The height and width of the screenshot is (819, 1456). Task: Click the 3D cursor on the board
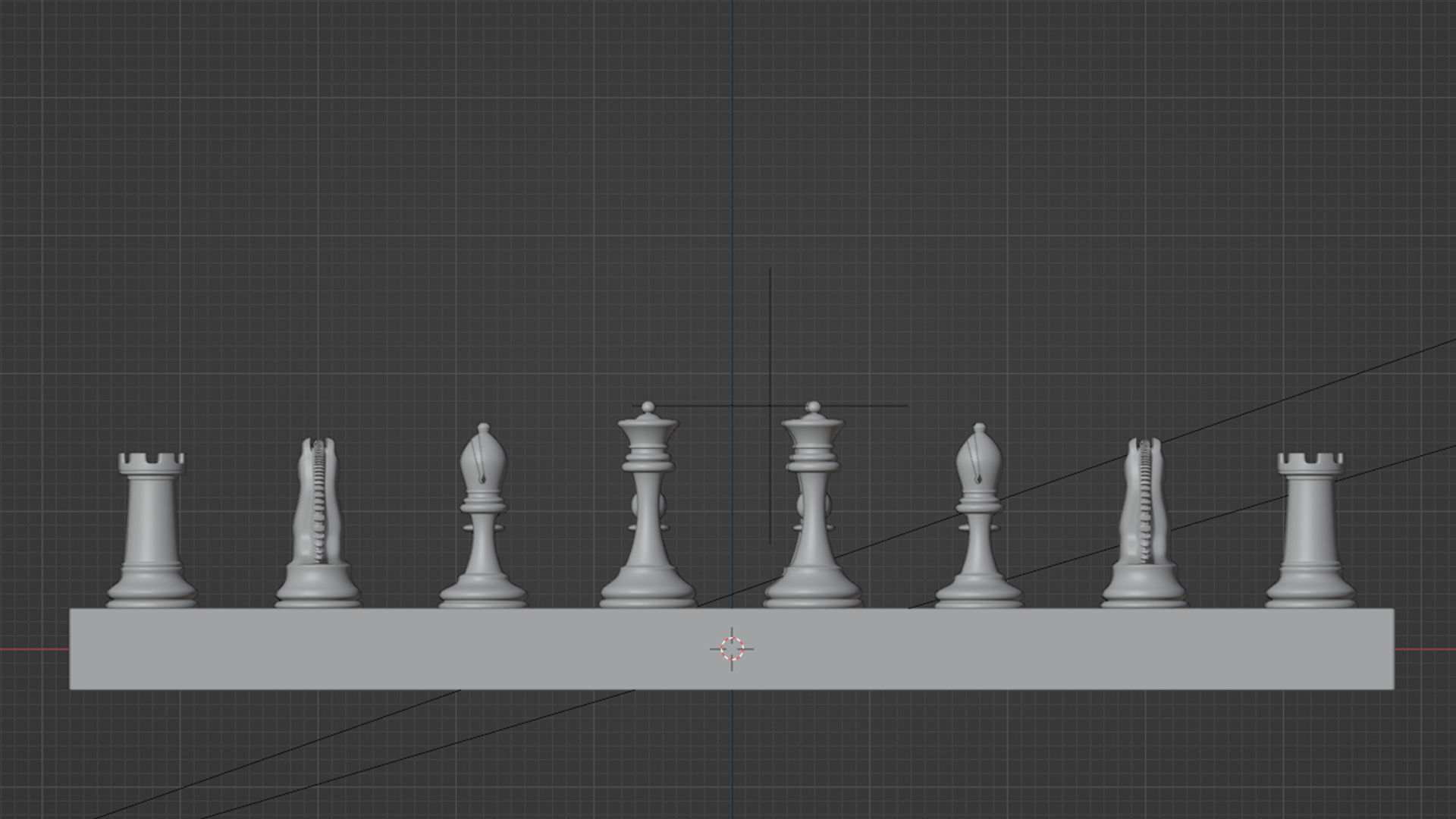pyautogui.click(x=732, y=649)
